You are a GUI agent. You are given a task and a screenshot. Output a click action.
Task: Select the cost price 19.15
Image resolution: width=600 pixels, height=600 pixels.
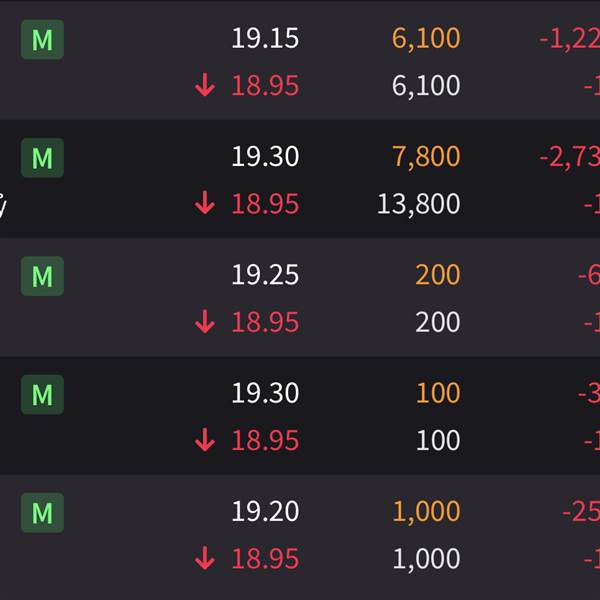coord(265,38)
